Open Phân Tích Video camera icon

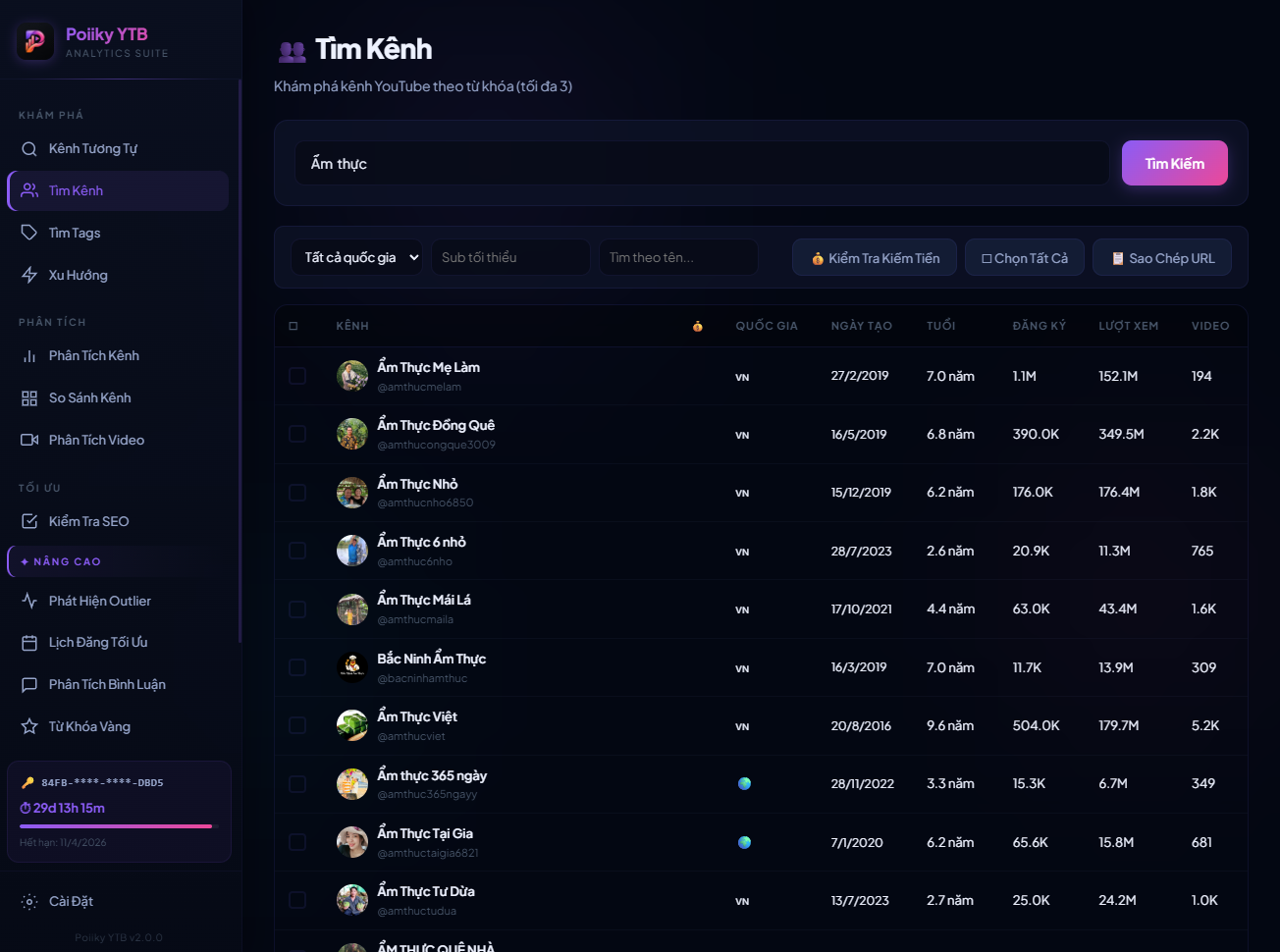29,440
